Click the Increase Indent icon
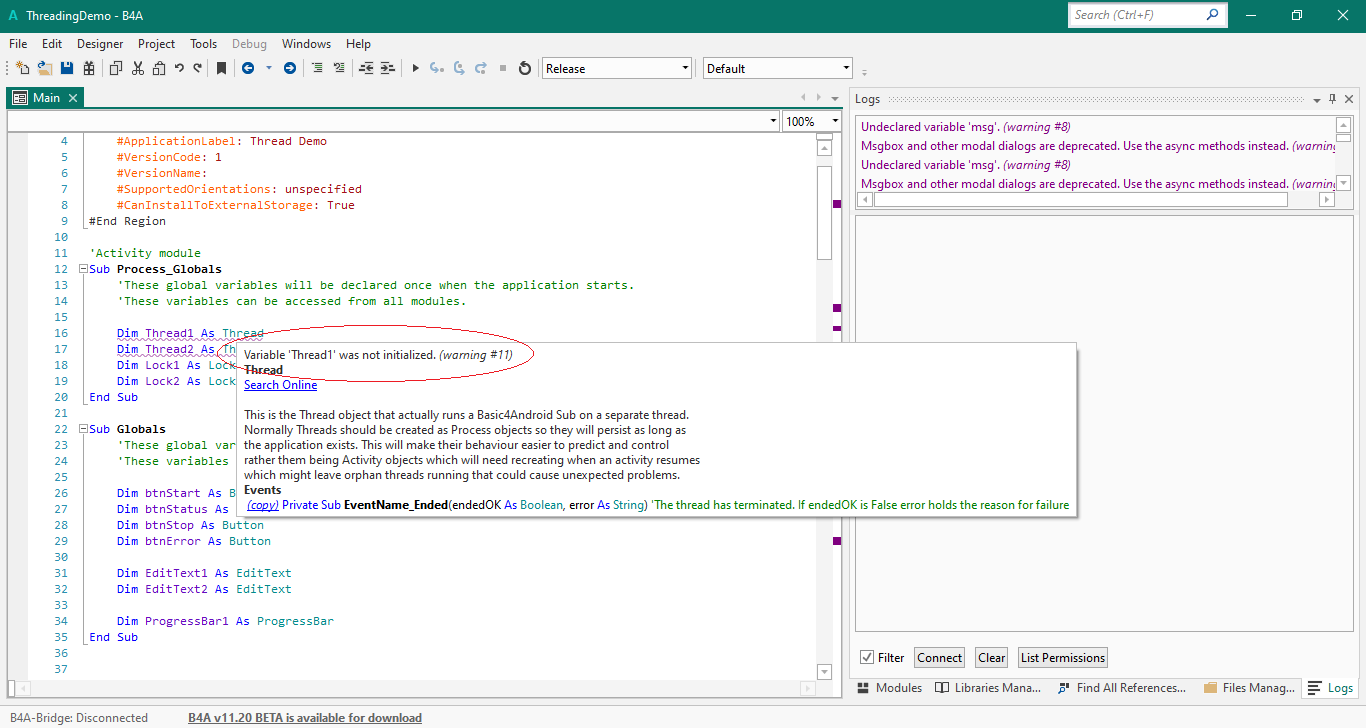 click(x=387, y=68)
